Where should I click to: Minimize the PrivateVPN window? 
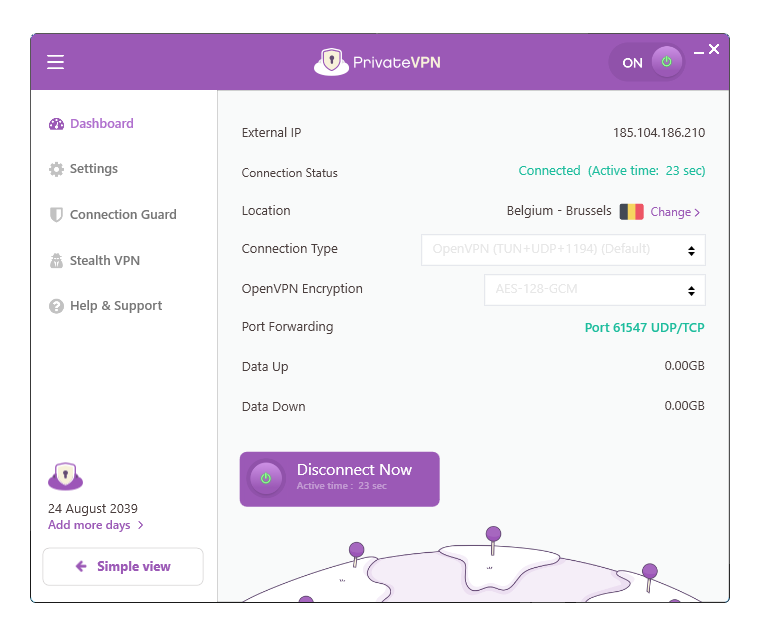click(x=699, y=52)
